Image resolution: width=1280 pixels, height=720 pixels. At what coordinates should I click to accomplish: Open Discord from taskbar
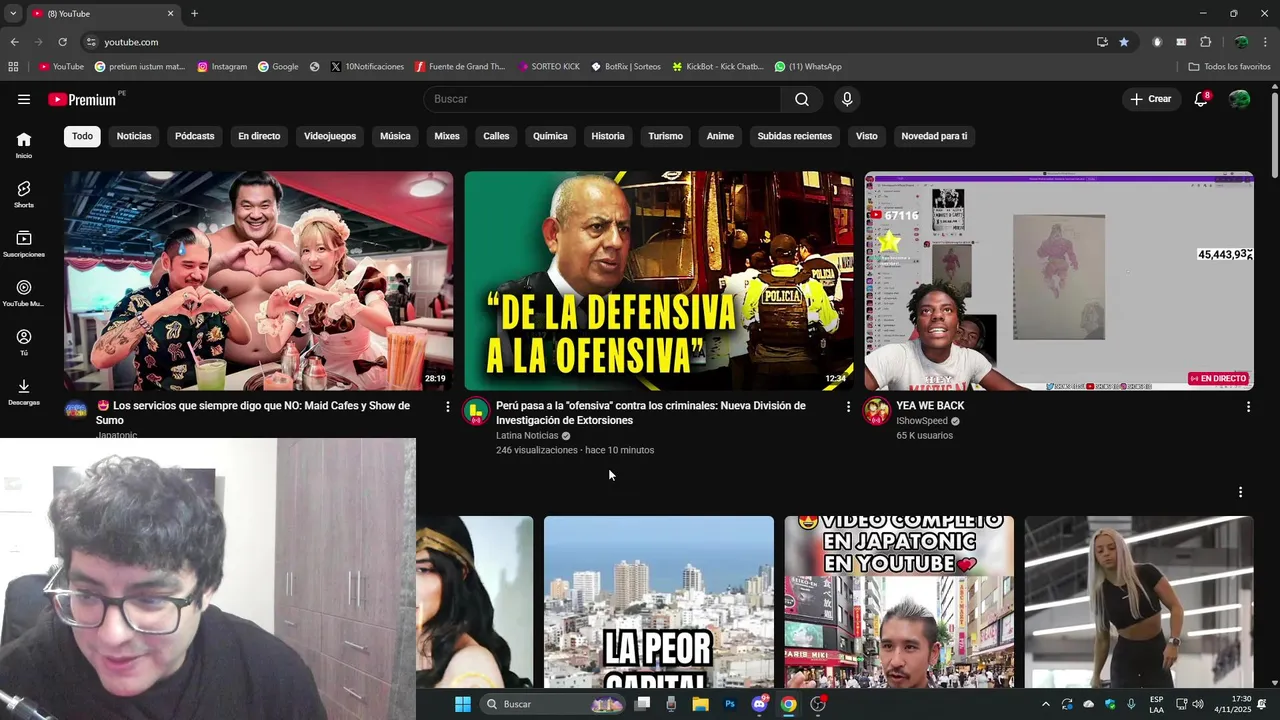[759, 704]
